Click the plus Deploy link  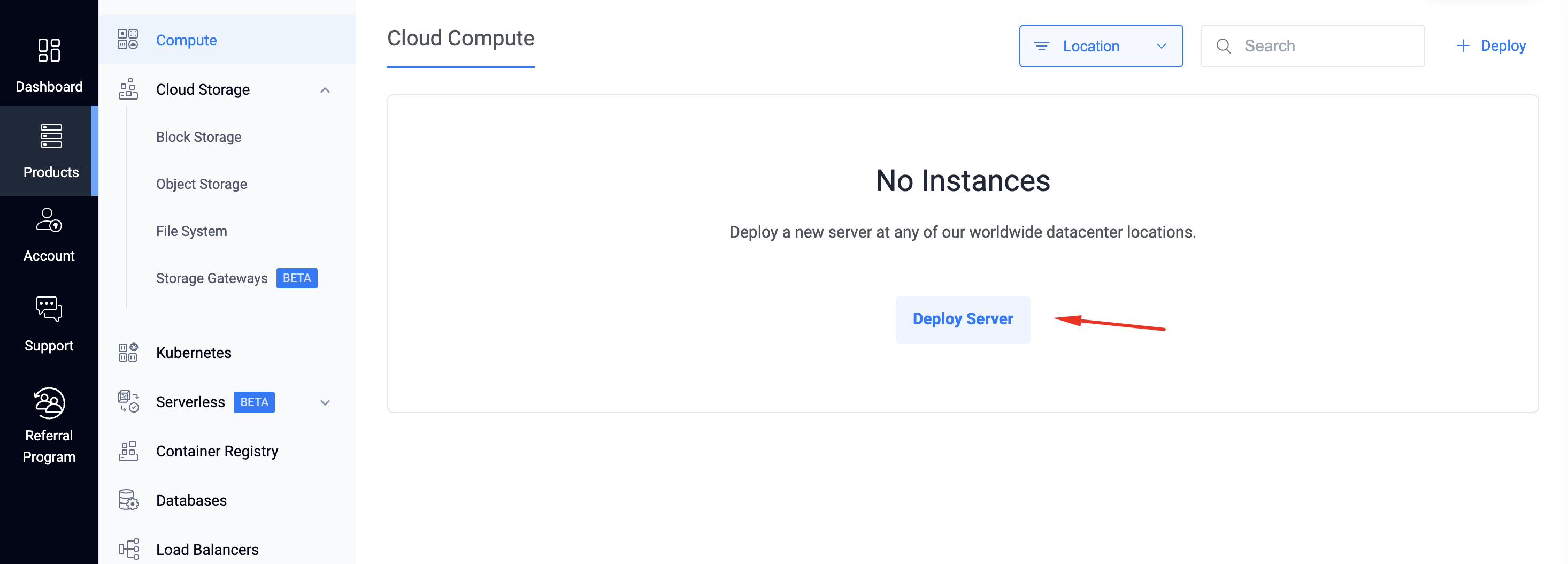click(x=1490, y=47)
